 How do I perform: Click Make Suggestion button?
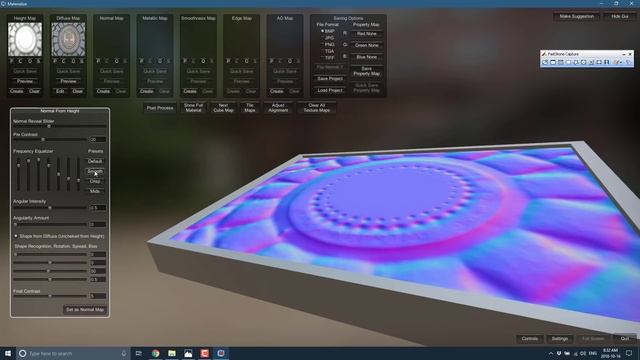[x=576, y=16]
